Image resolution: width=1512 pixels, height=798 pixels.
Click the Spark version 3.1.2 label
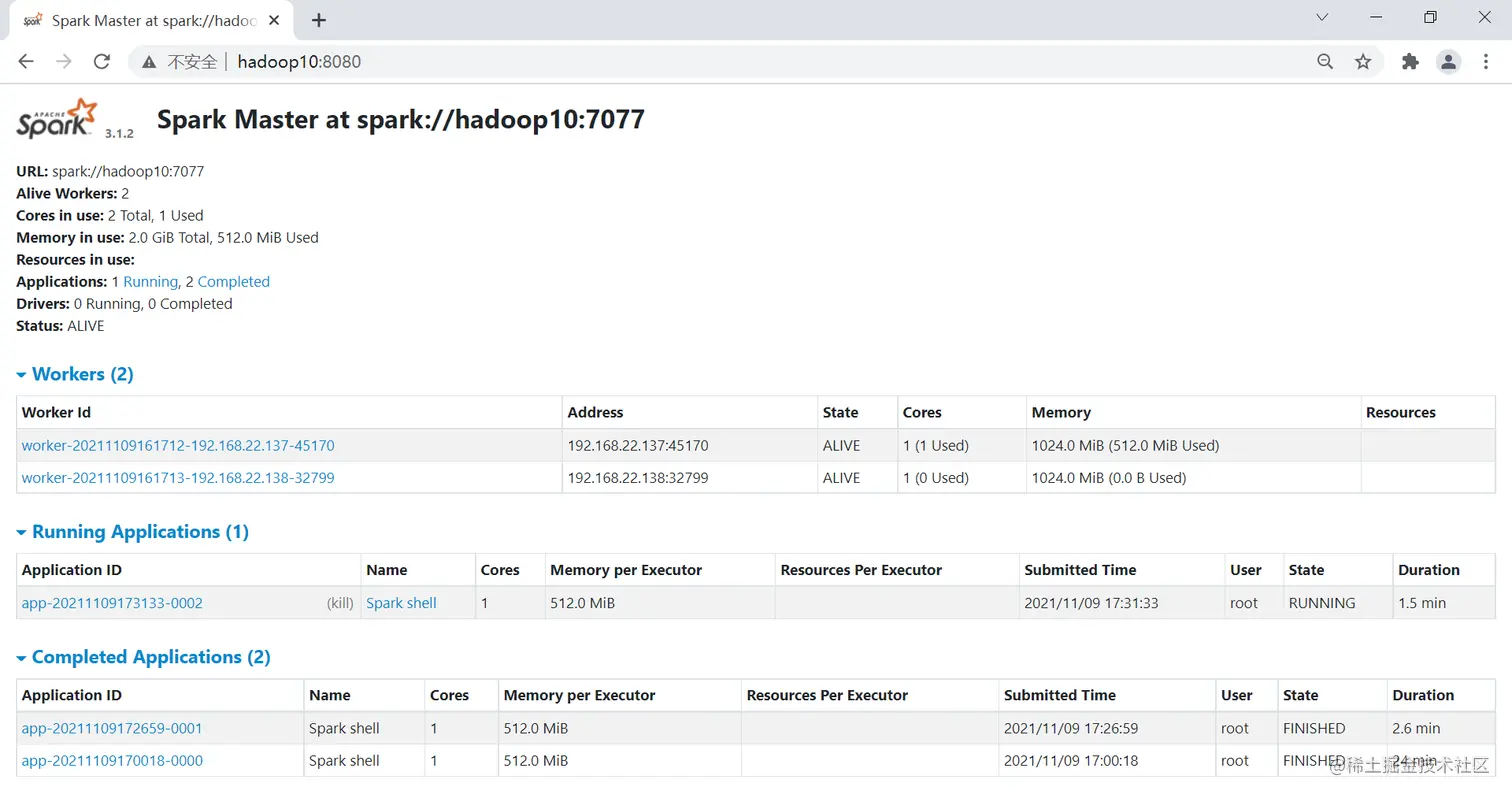coord(120,133)
